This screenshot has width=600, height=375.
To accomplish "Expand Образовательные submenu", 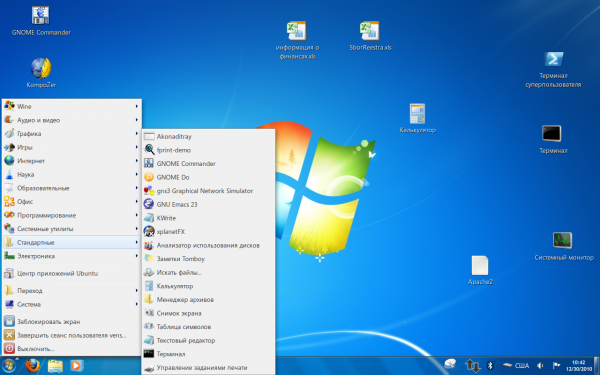I will coord(72,188).
